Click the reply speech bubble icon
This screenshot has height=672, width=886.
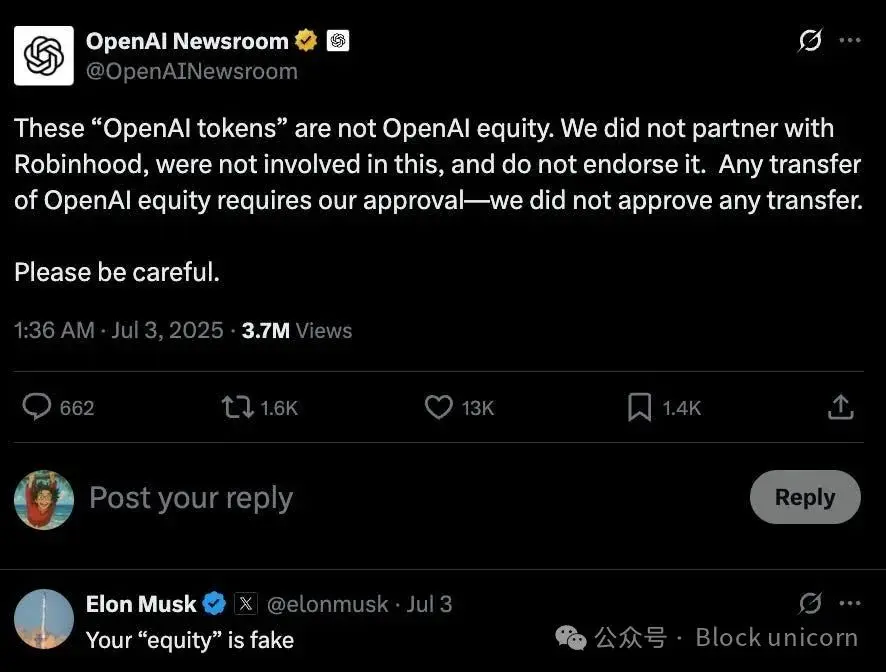pos(38,407)
